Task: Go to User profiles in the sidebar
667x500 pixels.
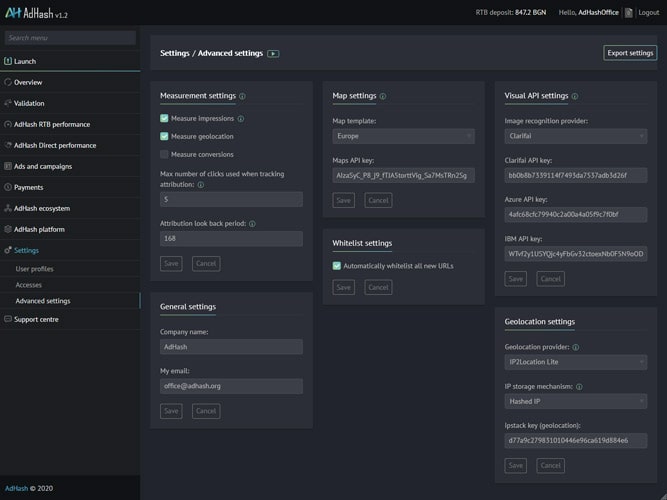Action: [x=35, y=269]
